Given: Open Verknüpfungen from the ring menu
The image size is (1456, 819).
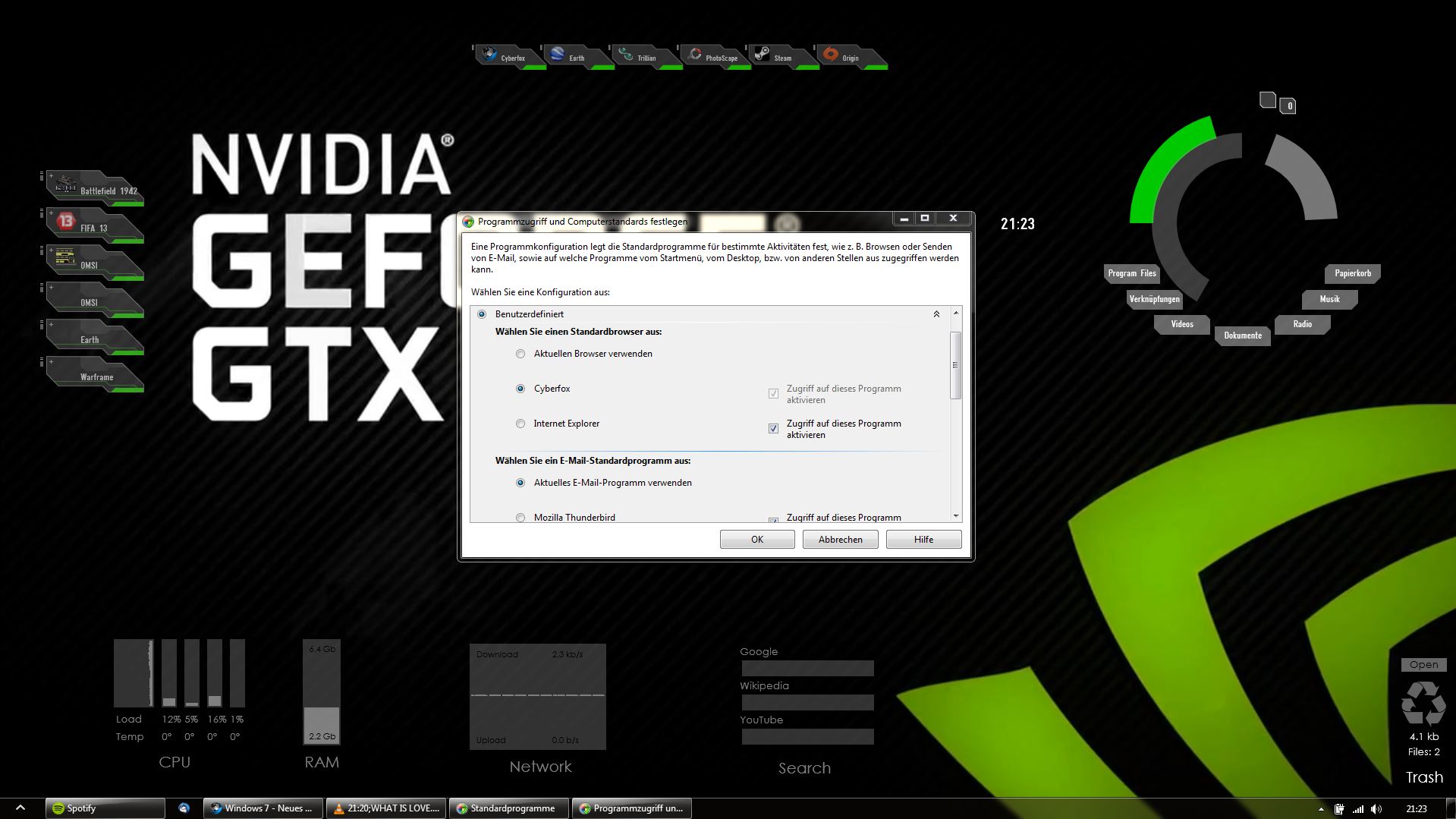Looking at the screenshot, I should click(1154, 299).
